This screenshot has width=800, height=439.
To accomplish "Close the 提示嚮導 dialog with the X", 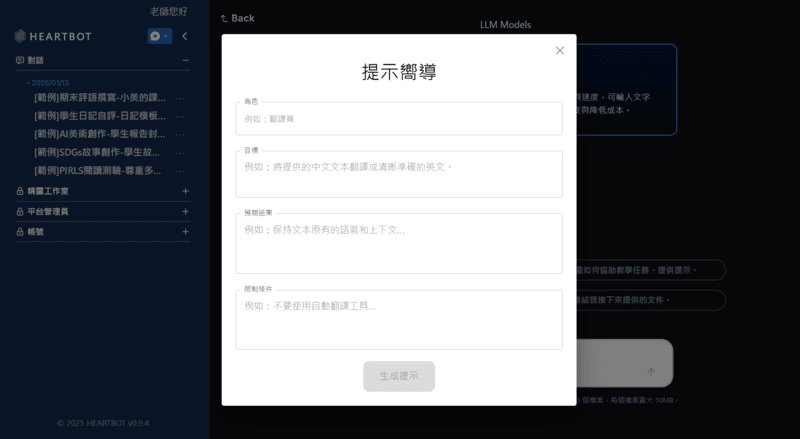I will (x=559, y=51).
